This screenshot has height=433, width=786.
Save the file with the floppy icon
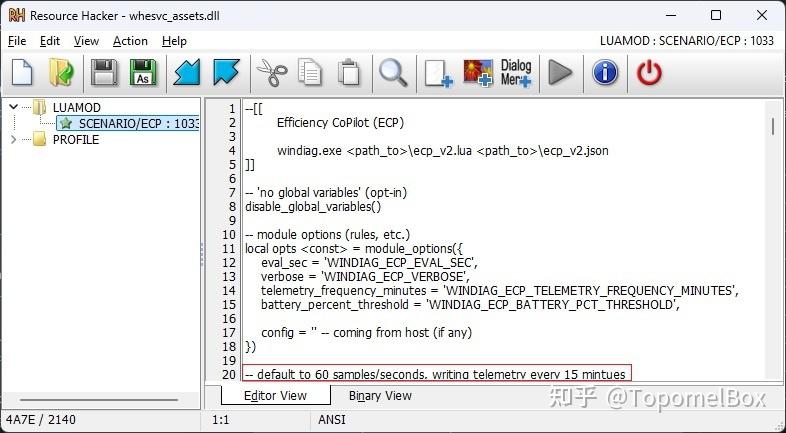[104, 73]
